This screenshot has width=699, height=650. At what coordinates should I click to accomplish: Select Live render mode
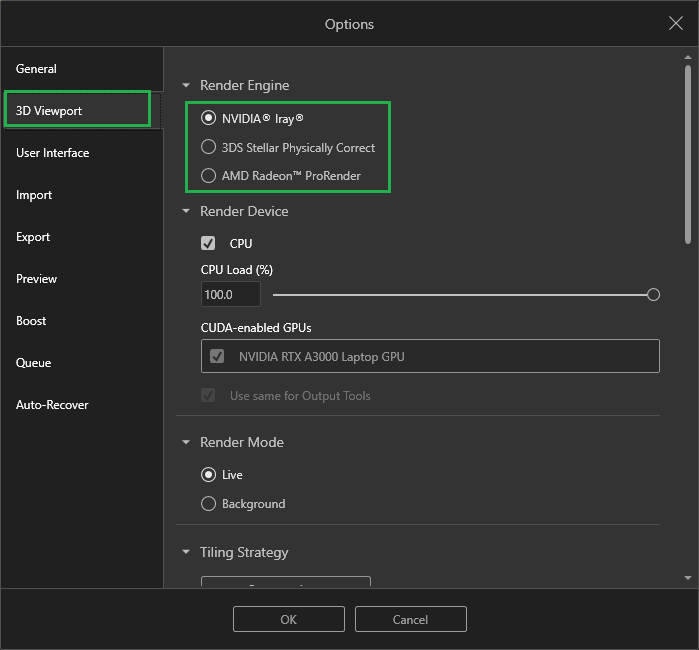pyautogui.click(x=208, y=475)
